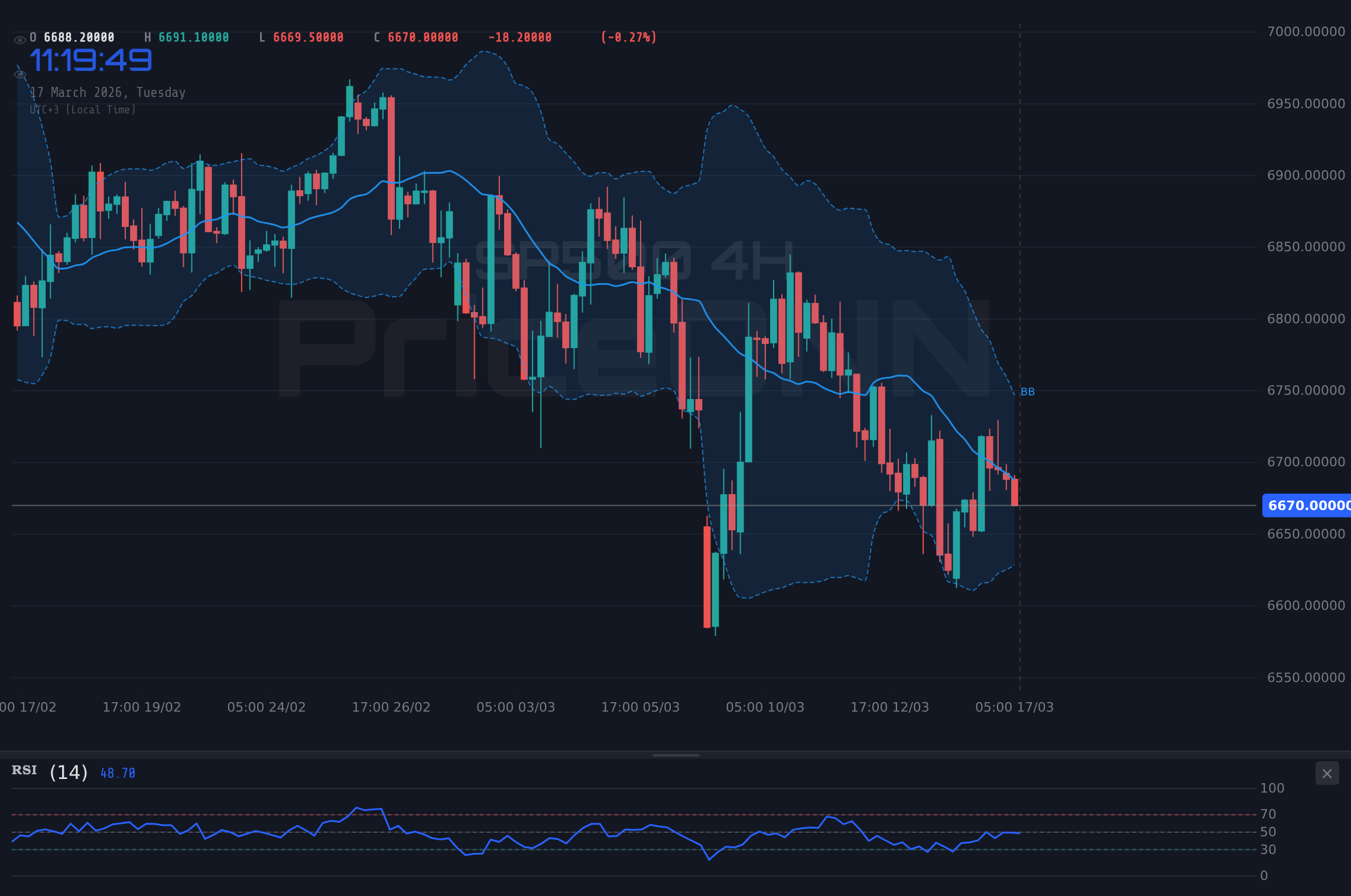The width and height of the screenshot is (1351, 896).
Task: Click the date text 17 March 2026, Tuesday
Action: coord(107,92)
